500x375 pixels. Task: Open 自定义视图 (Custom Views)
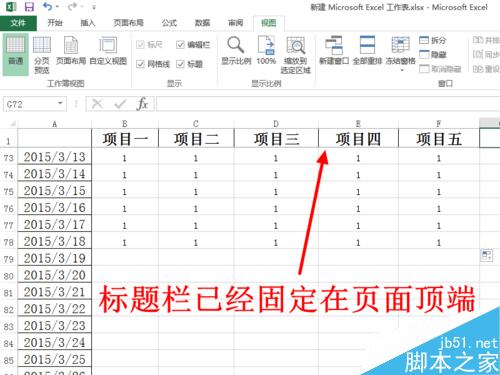(x=108, y=51)
